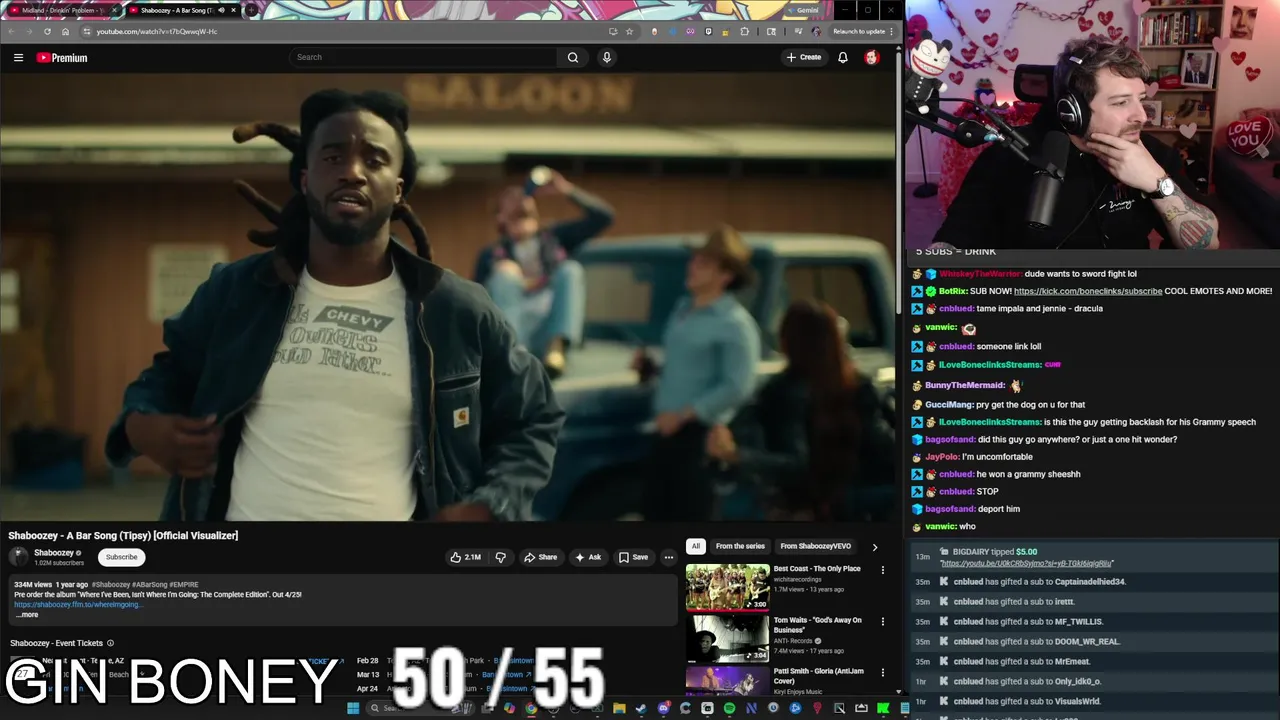Viewport: 1280px width, 720px height.
Task: Expand description with ...more
Action: click(x=27, y=615)
